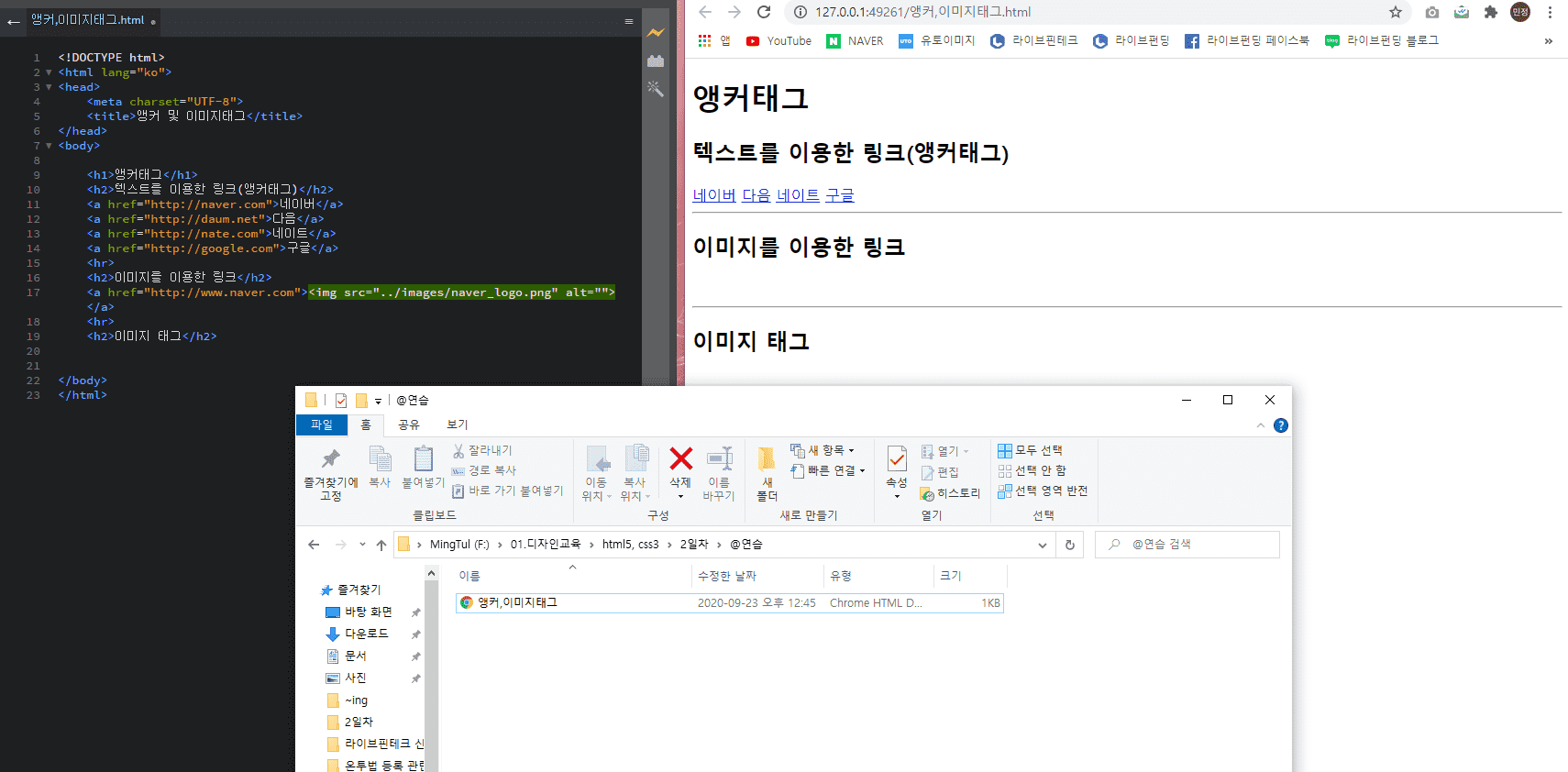The image size is (1568, 772).
Task: Open the YouTube bookmark
Action: (x=778, y=40)
